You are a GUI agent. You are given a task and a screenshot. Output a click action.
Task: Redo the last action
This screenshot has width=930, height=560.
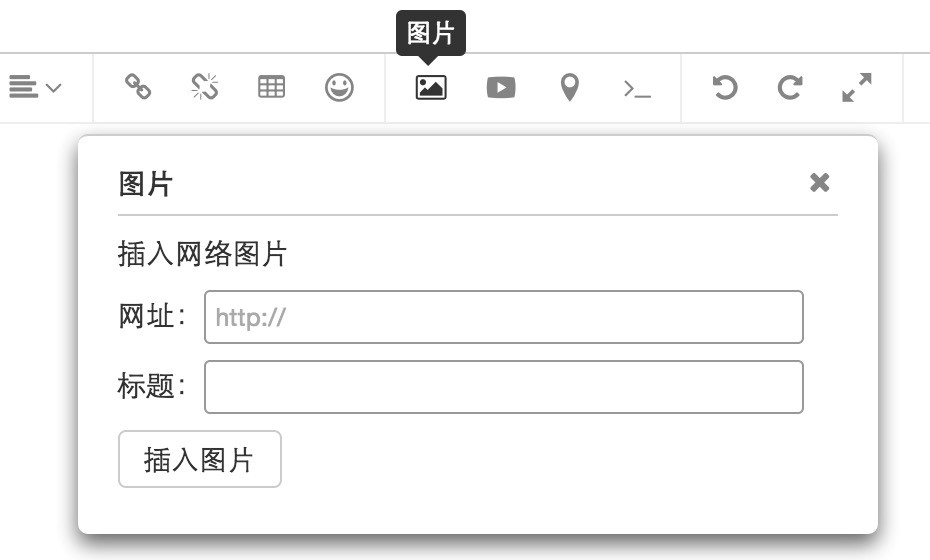(x=790, y=87)
